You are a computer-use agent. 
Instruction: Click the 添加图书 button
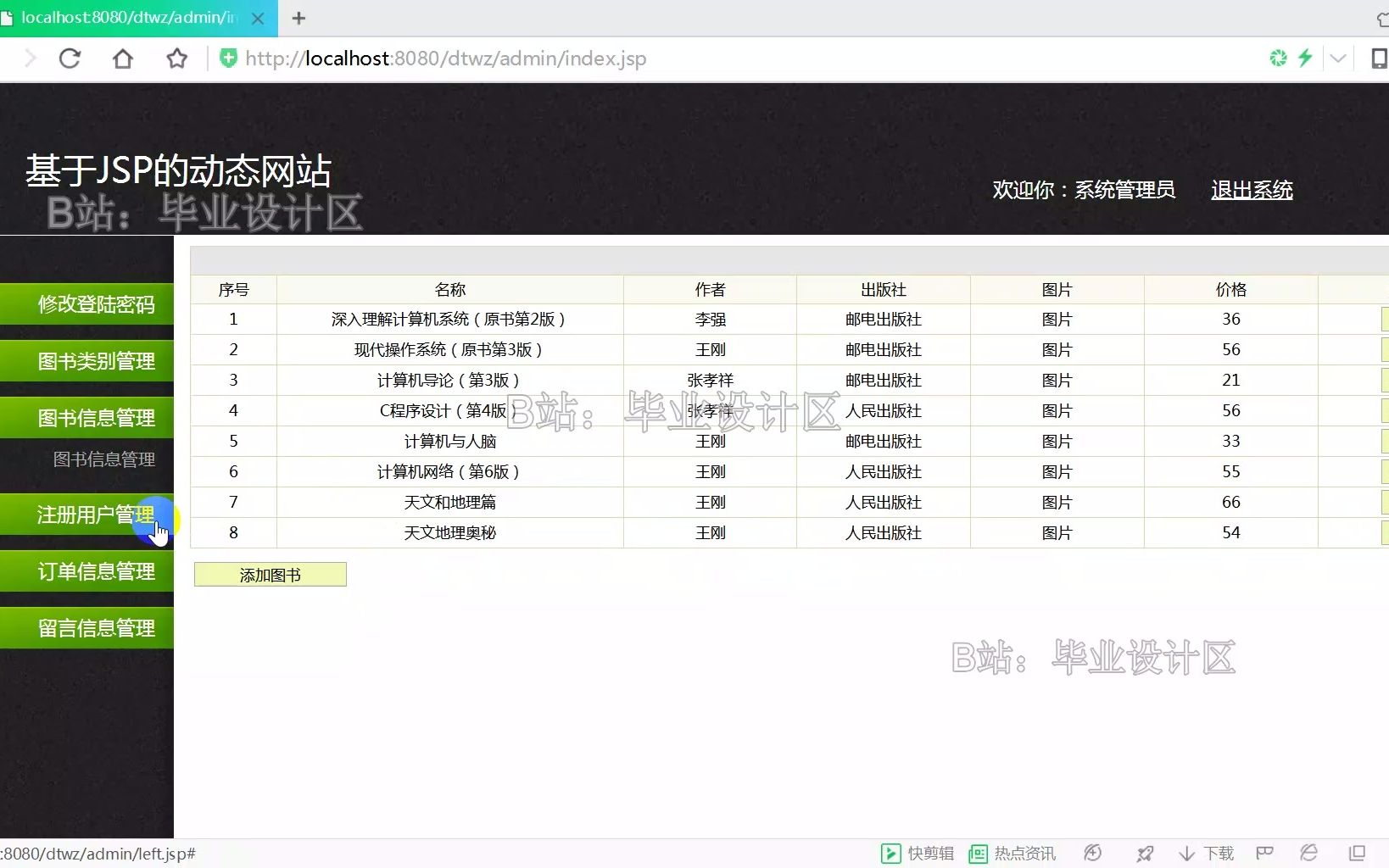click(x=271, y=575)
